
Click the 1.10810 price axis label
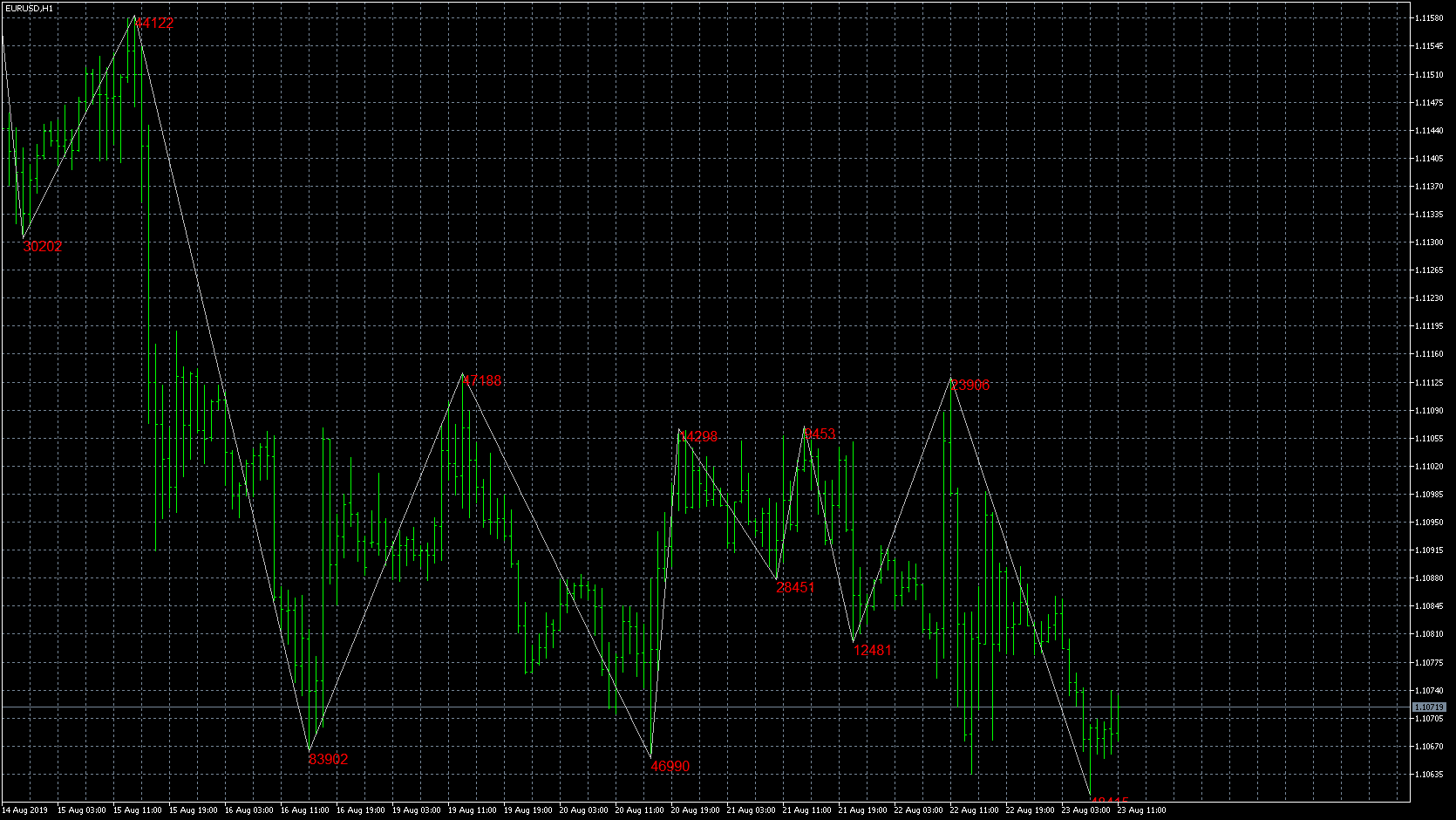(1429, 634)
